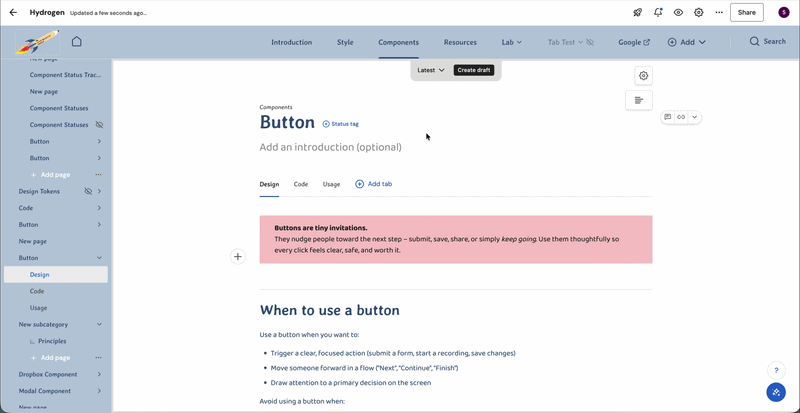Click the When to use a button heading

coord(330,310)
